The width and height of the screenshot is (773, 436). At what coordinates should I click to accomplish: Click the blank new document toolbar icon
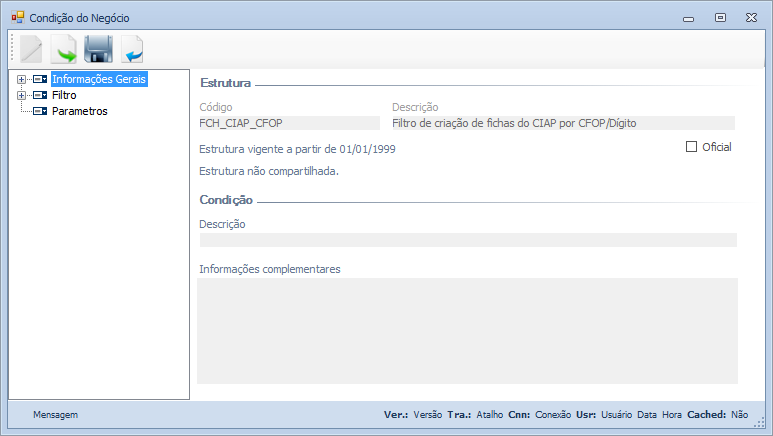coord(31,49)
